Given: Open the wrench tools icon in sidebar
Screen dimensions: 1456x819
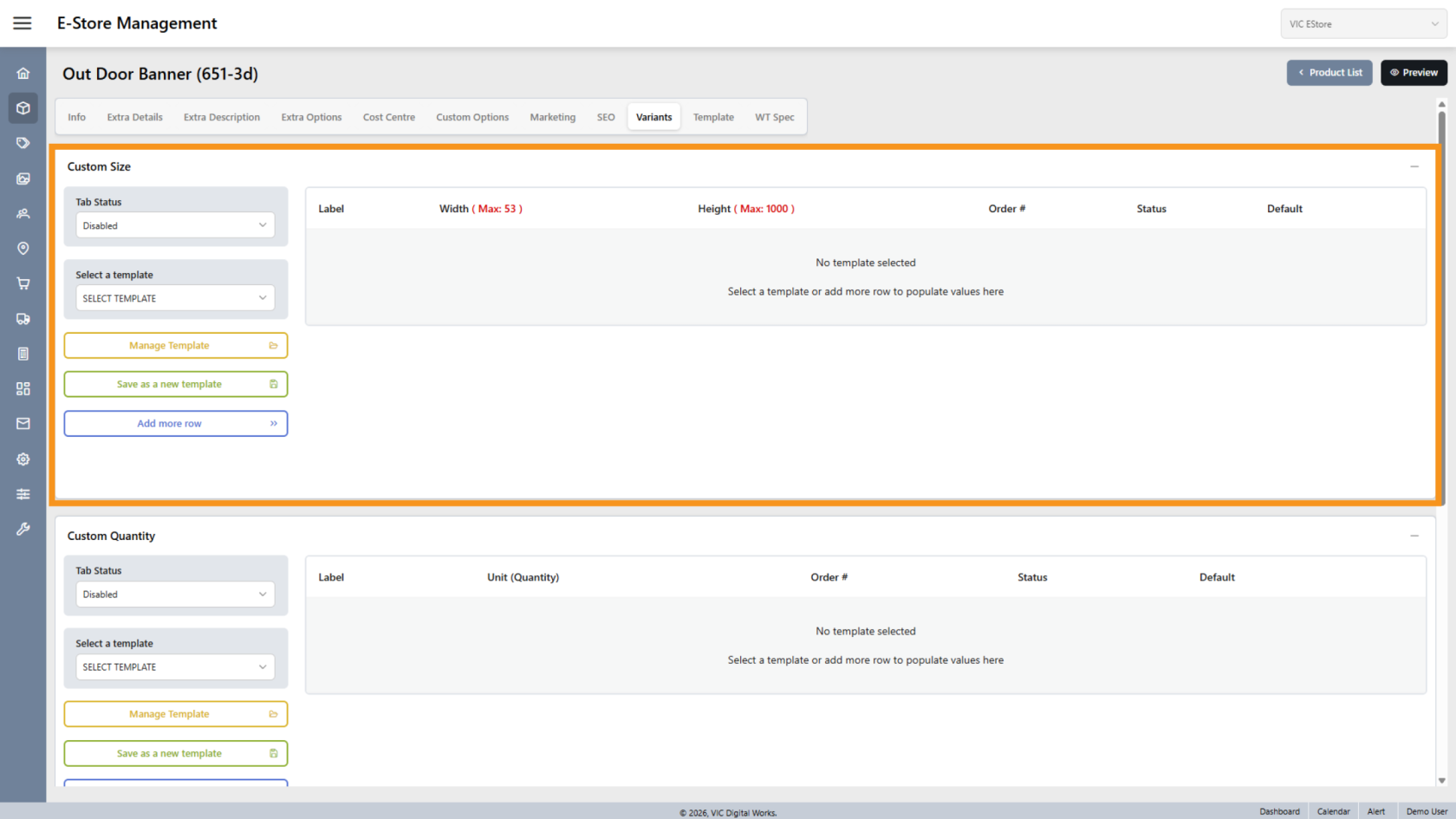Looking at the screenshot, I should tap(23, 529).
